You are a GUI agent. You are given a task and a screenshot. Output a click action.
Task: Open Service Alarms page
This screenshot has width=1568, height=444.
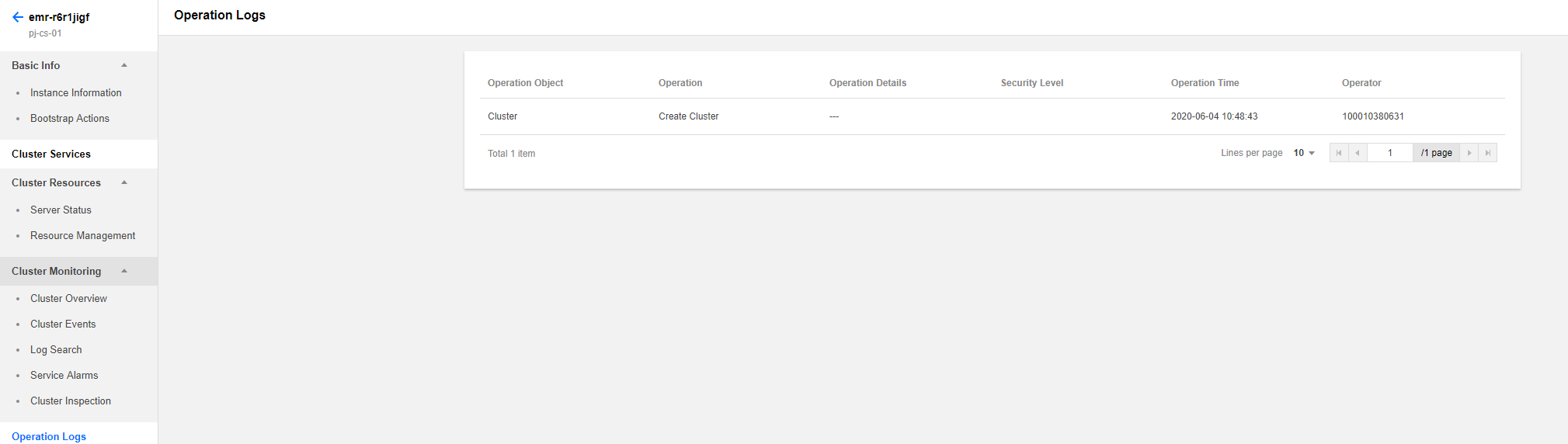[64, 375]
